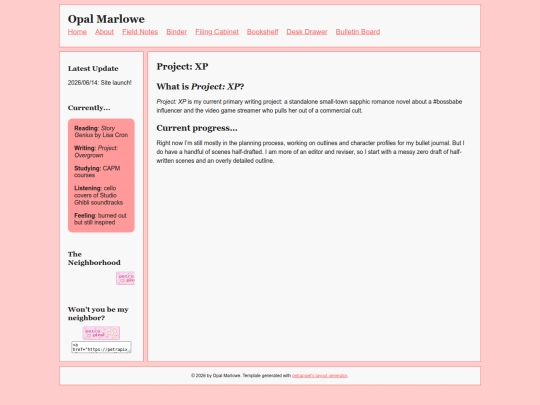Click the 'Current progress...' heading

click(x=197, y=128)
